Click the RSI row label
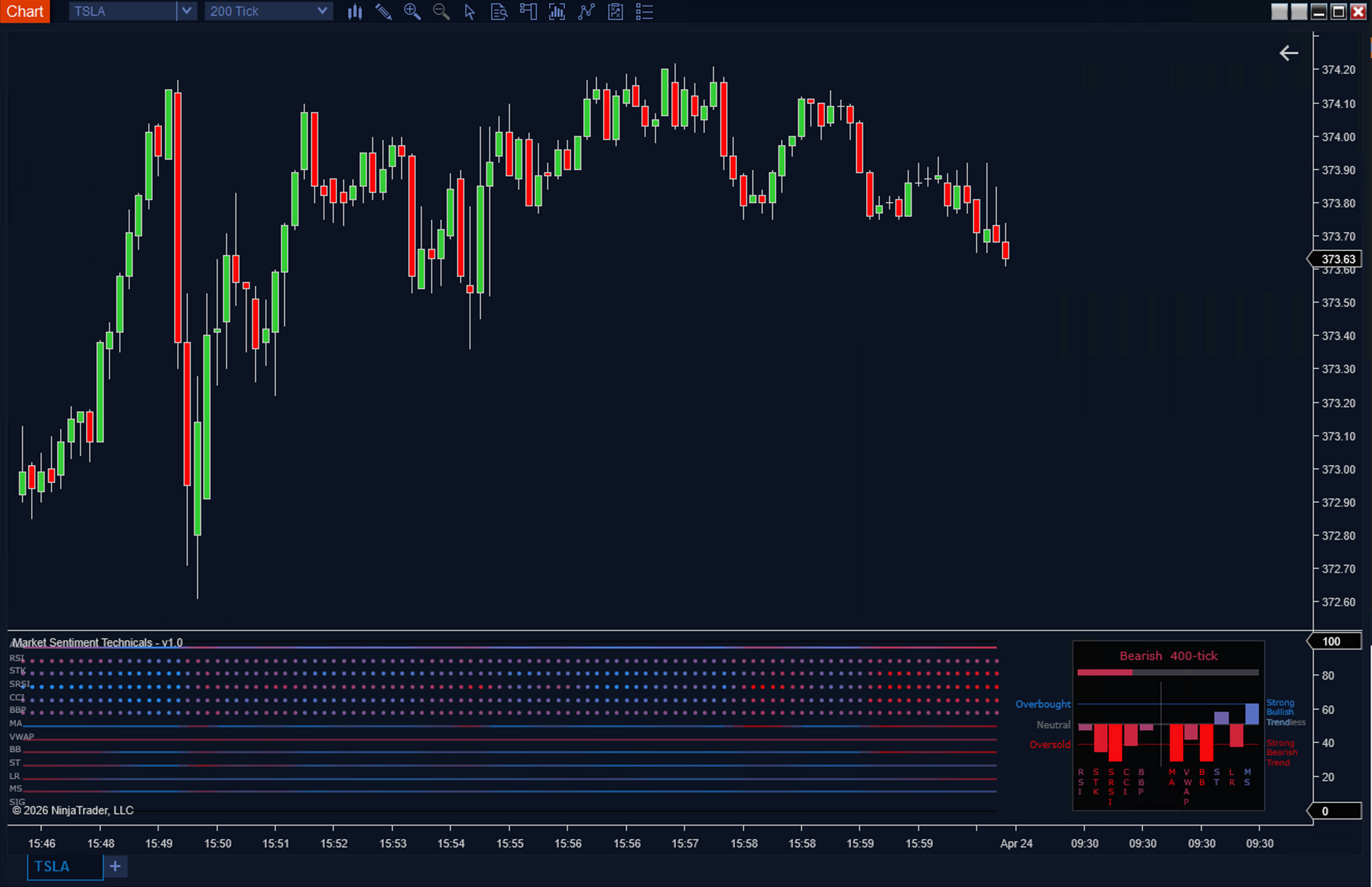Screen dimensions: 1372x887 point(16,658)
